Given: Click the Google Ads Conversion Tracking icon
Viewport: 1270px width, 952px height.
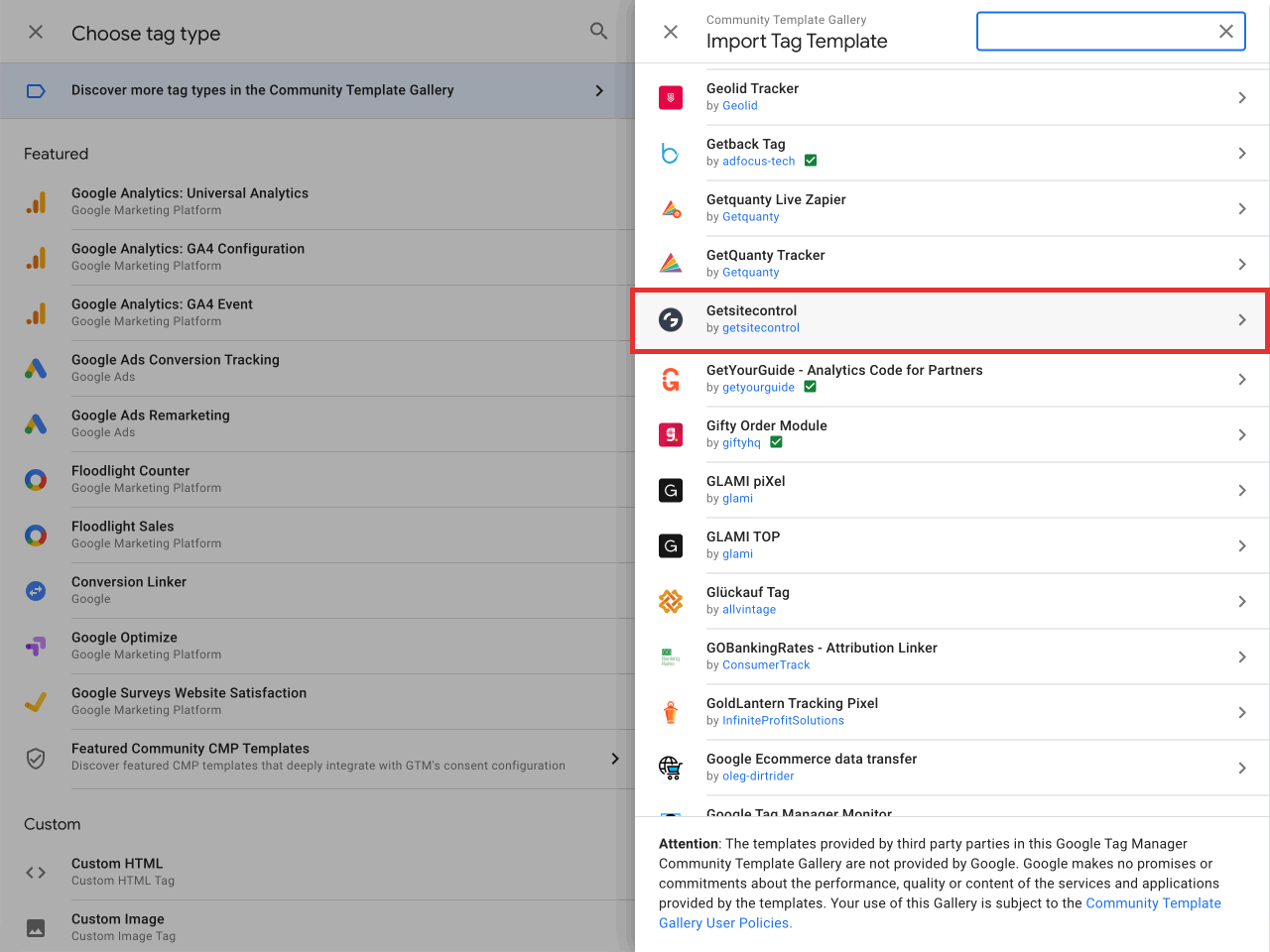Looking at the screenshot, I should point(37,368).
